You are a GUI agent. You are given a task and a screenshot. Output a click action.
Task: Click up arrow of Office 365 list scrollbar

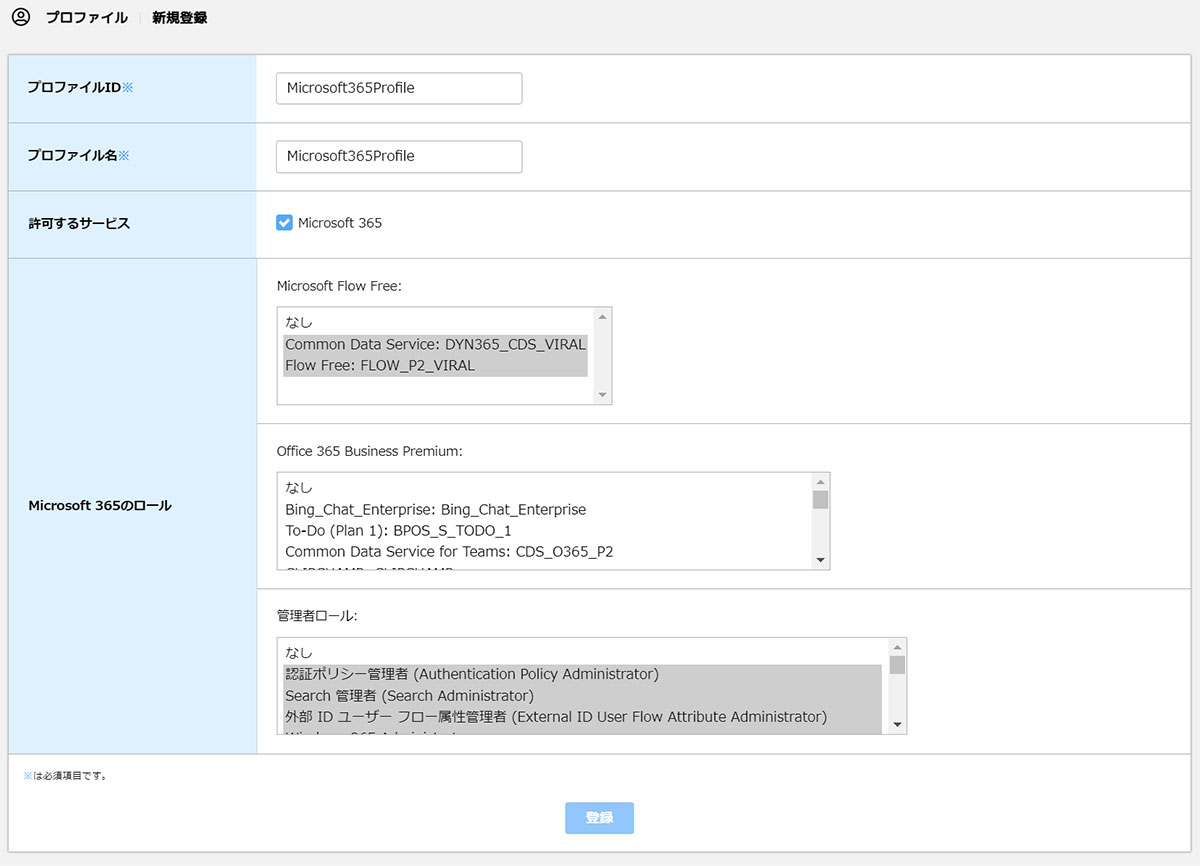click(x=820, y=482)
